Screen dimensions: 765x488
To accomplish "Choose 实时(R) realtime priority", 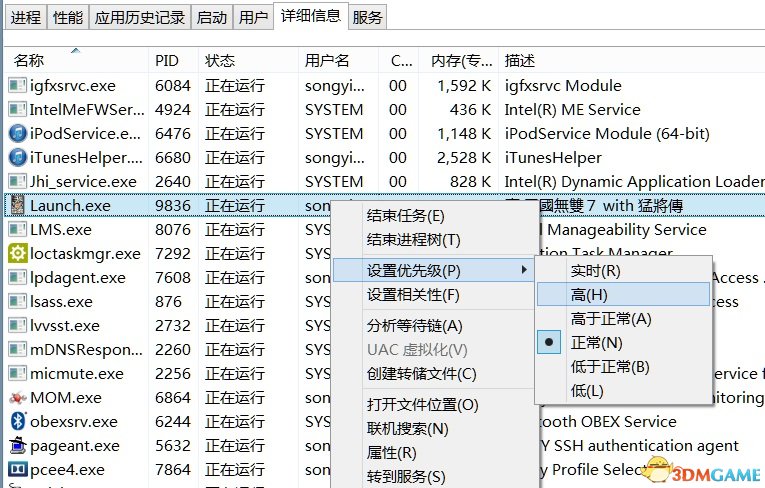I will tap(595, 271).
